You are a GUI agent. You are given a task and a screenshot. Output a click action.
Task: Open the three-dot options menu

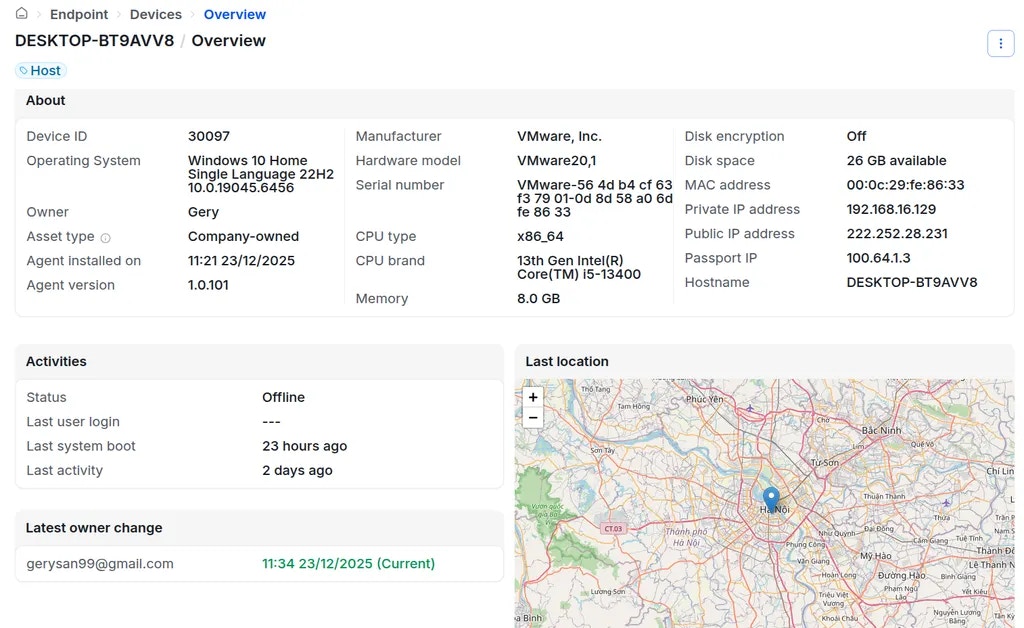(1001, 43)
